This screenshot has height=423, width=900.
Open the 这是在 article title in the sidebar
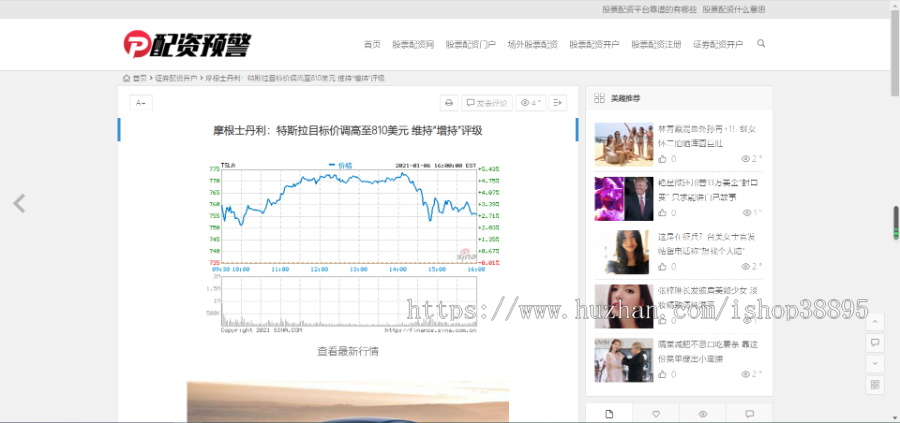pos(706,244)
